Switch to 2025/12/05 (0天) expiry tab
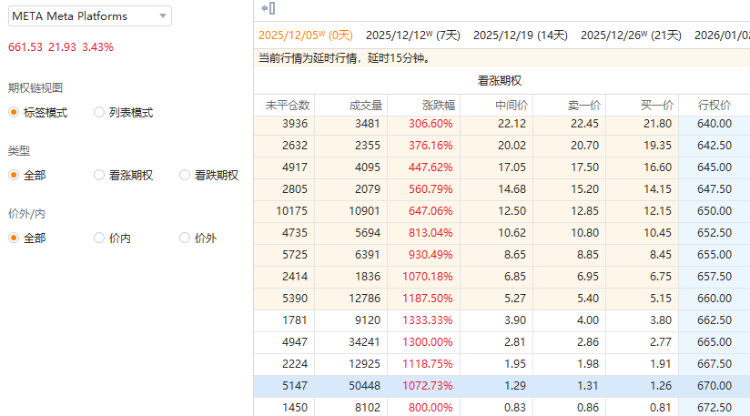The image size is (750, 416). point(305,35)
